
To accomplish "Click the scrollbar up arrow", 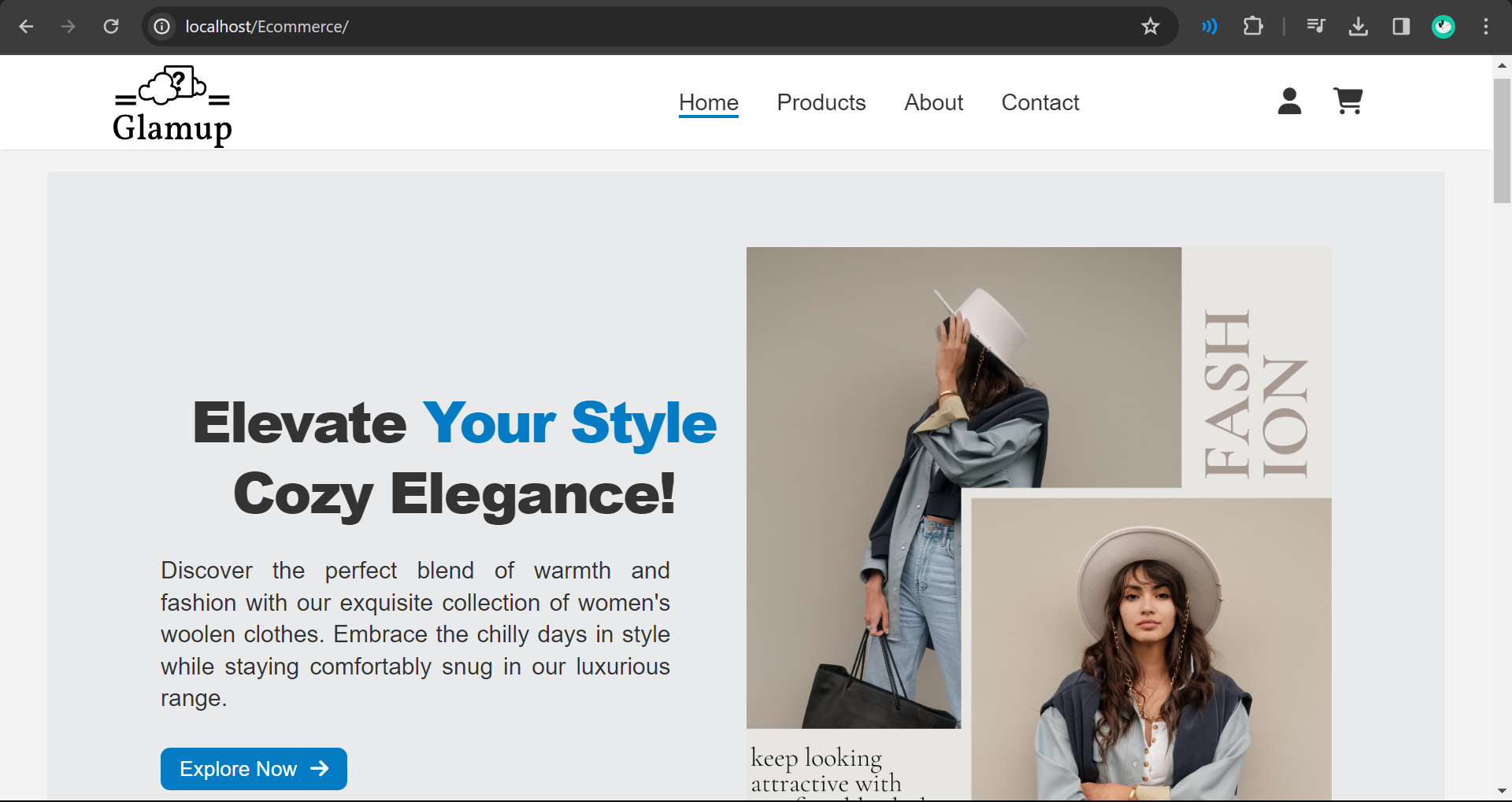I will 1502,66.
